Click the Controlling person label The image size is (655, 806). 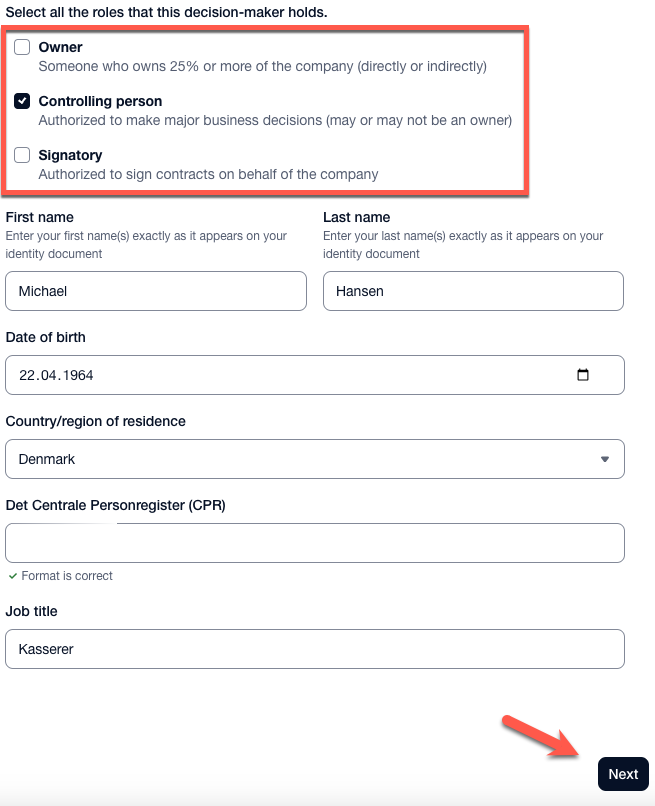tap(100, 101)
